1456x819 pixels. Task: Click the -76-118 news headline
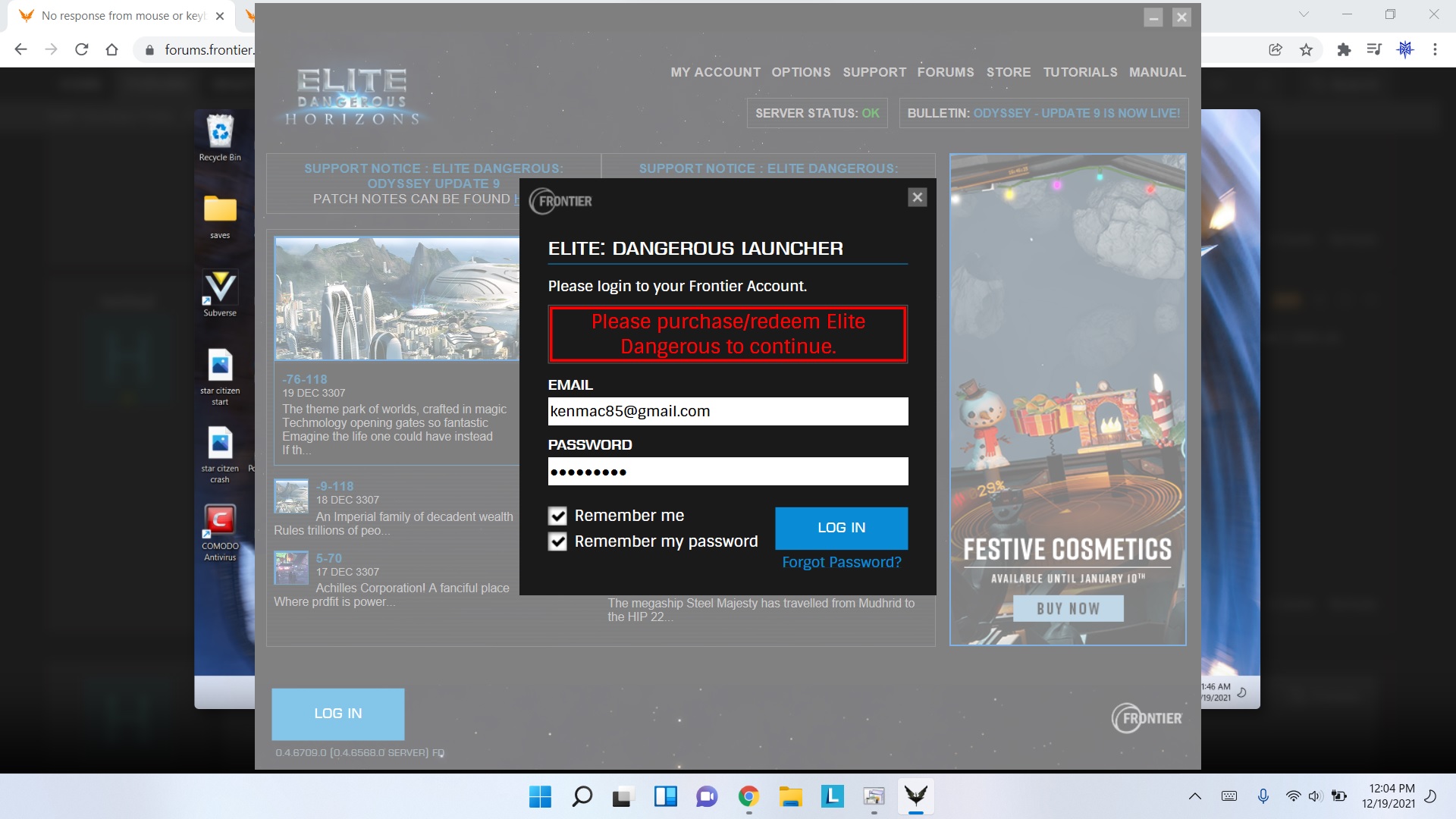tap(305, 379)
